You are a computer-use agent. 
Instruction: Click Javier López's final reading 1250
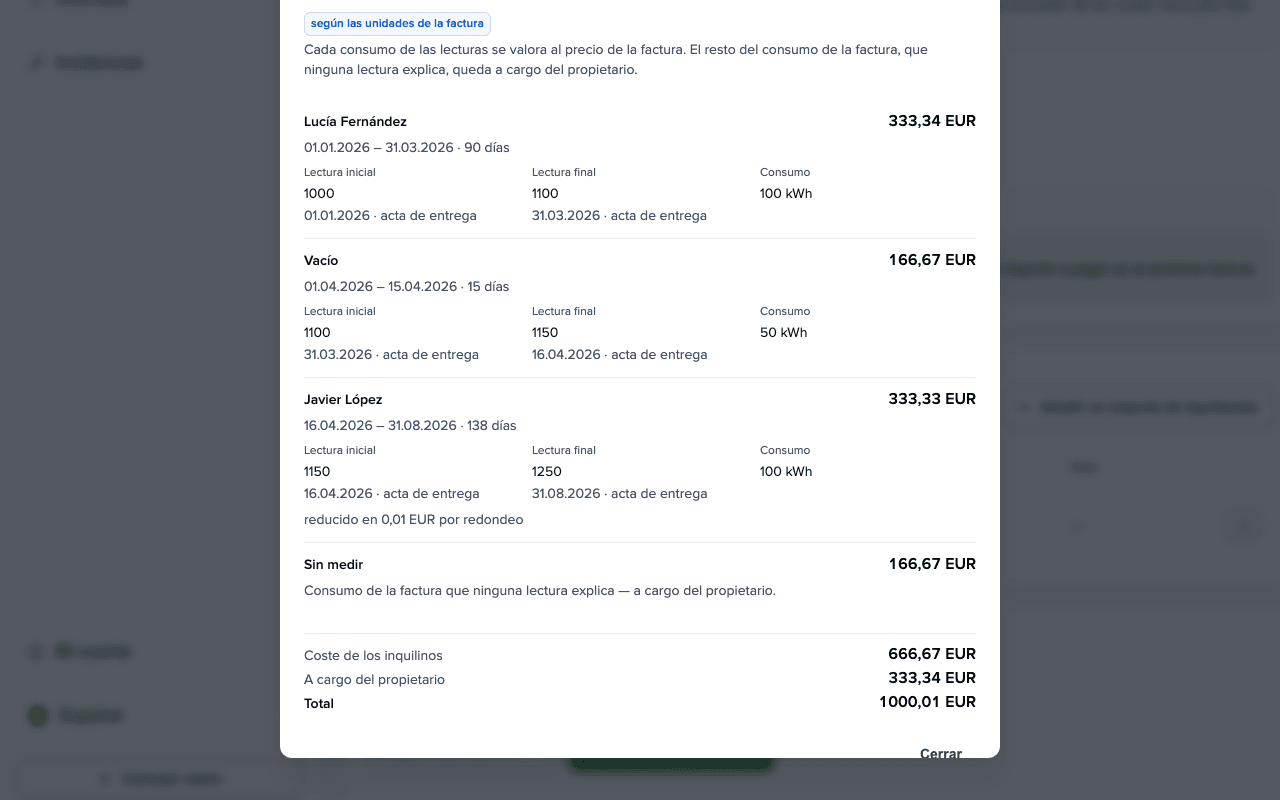pyautogui.click(x=547, y=471)
